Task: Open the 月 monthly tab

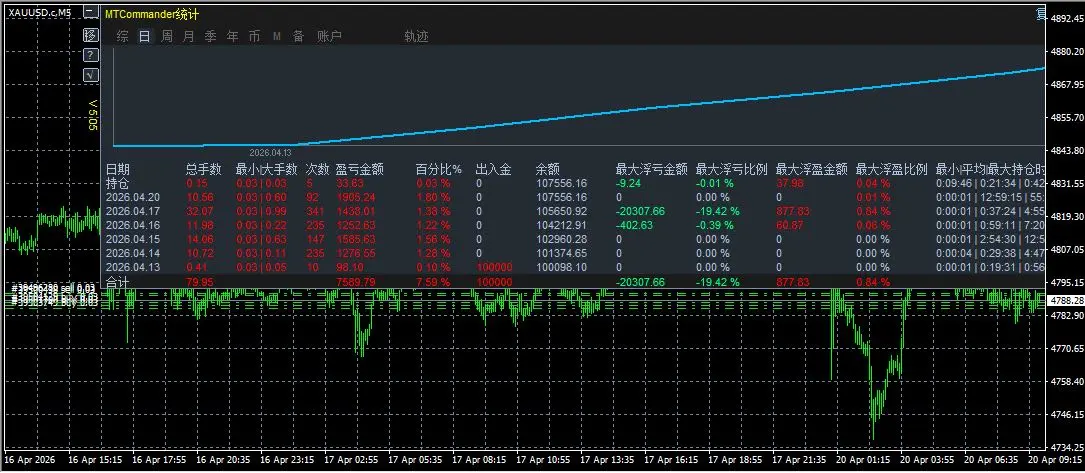Action: click(x=189, y=37)
